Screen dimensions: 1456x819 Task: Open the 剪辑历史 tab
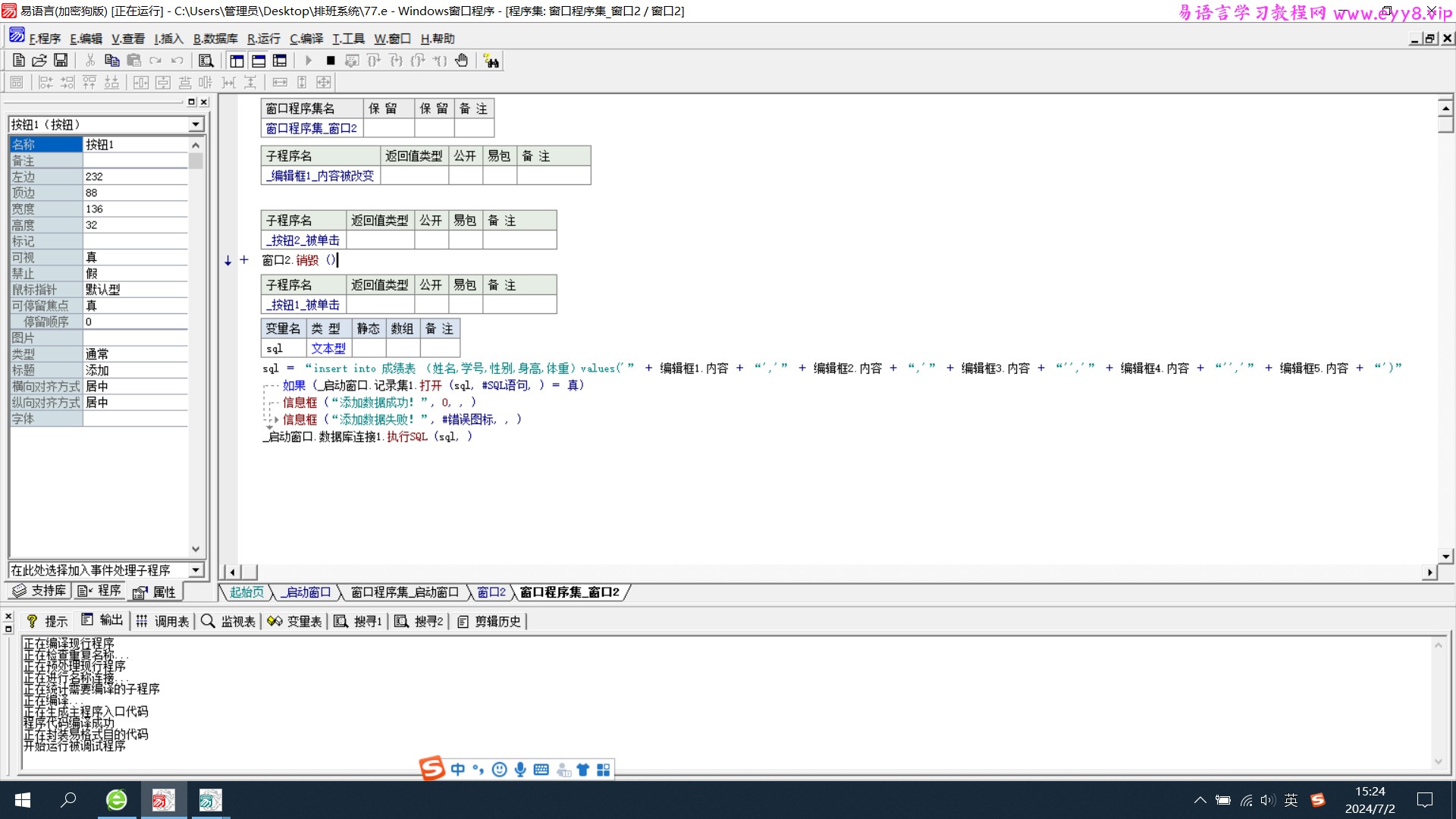tap(490, 621)
